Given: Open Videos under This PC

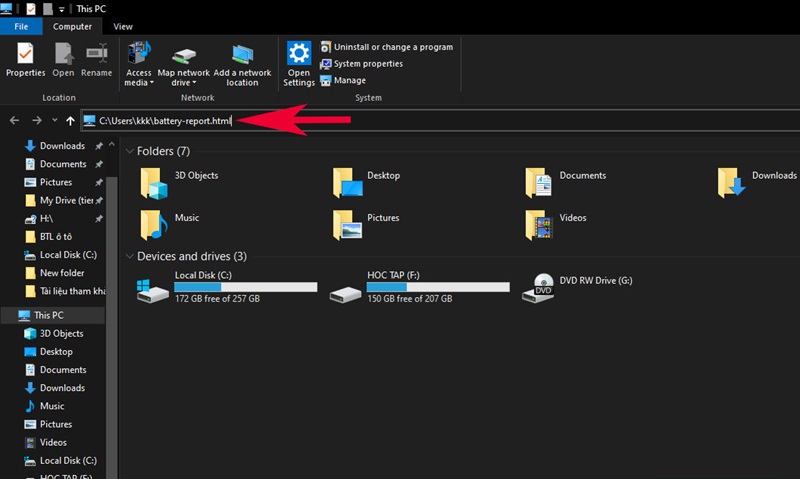Looking at the screenshot, I should tap(53, 443).
